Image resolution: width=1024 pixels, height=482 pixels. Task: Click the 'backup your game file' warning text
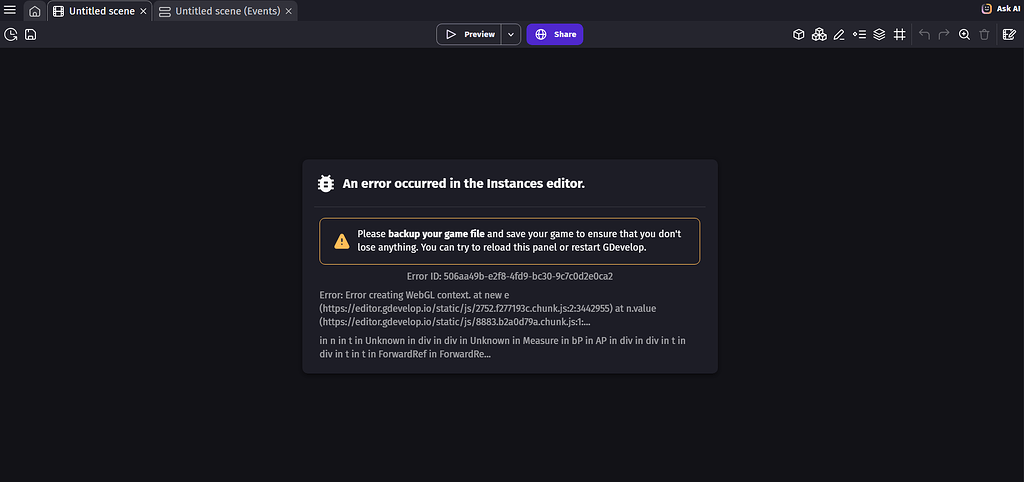coord(436,233)
